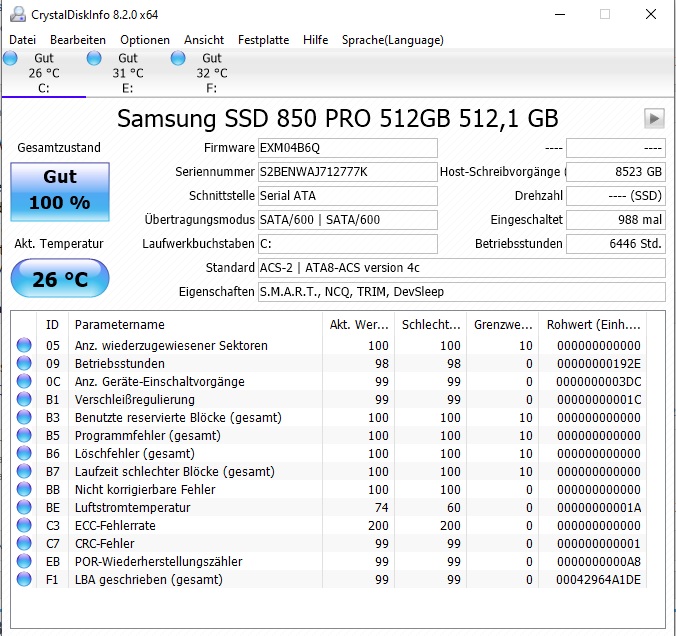
Task: Click the Laufwerkbuchstaben field
Action: (347, 244)
